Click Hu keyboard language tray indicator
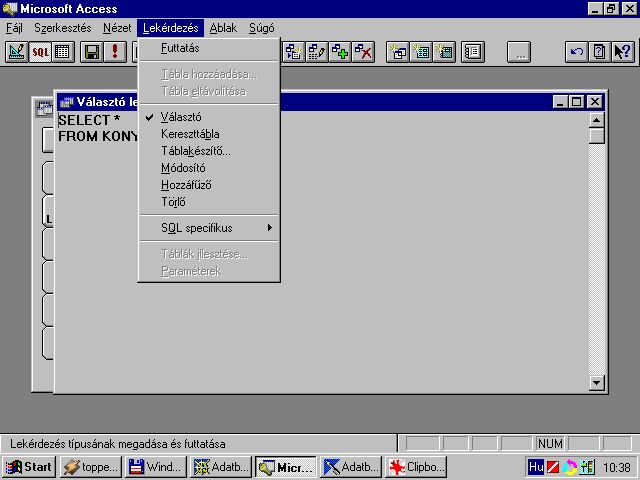The image size is (640, 480). (x=536, y=467)
